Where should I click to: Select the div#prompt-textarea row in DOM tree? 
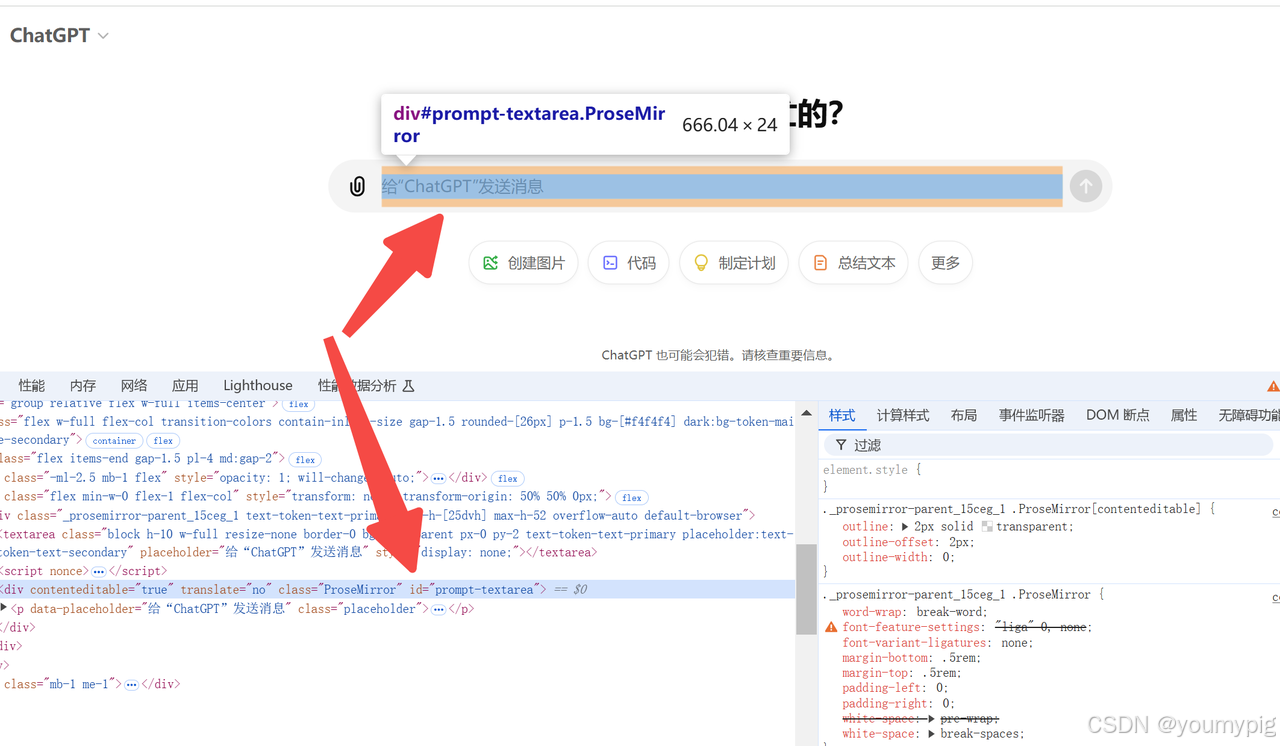pos(397,590)
